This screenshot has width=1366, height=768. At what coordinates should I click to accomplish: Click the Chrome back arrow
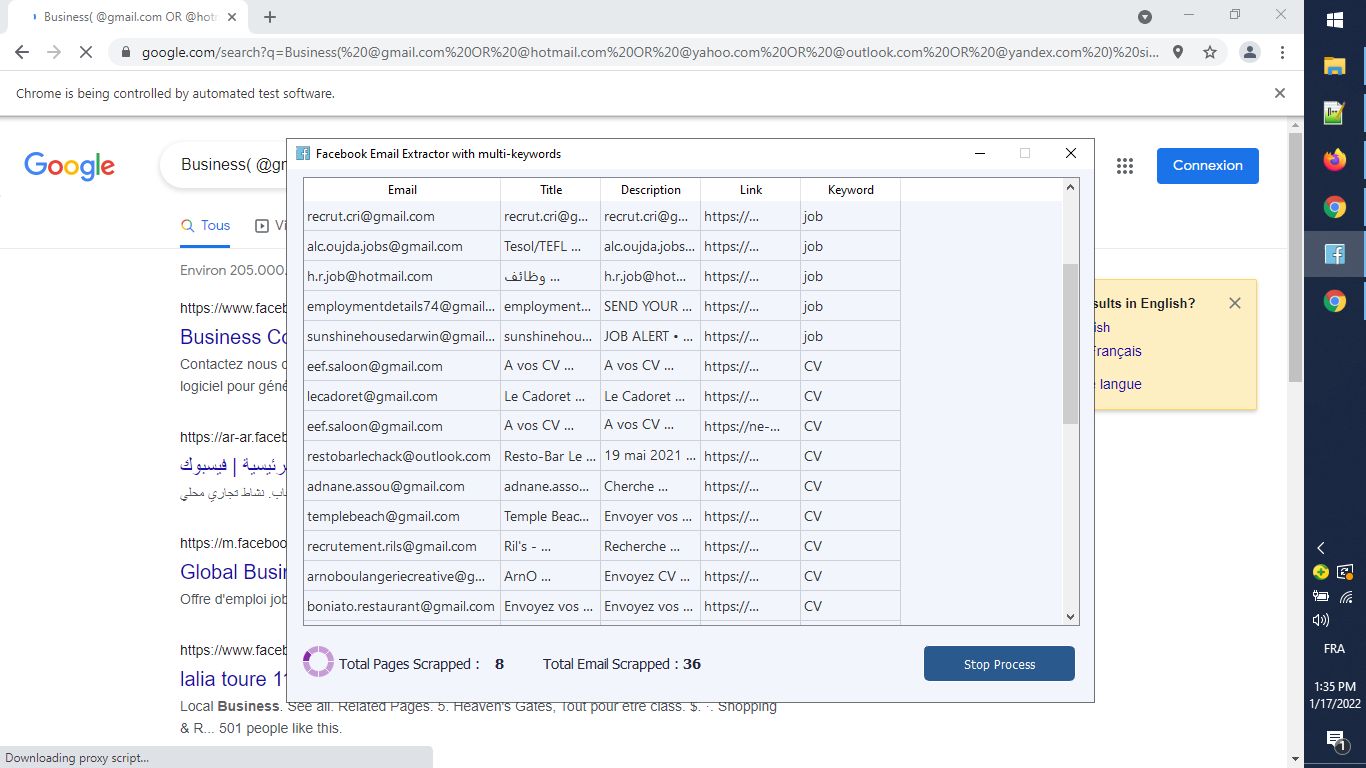[x=22, y=52]
